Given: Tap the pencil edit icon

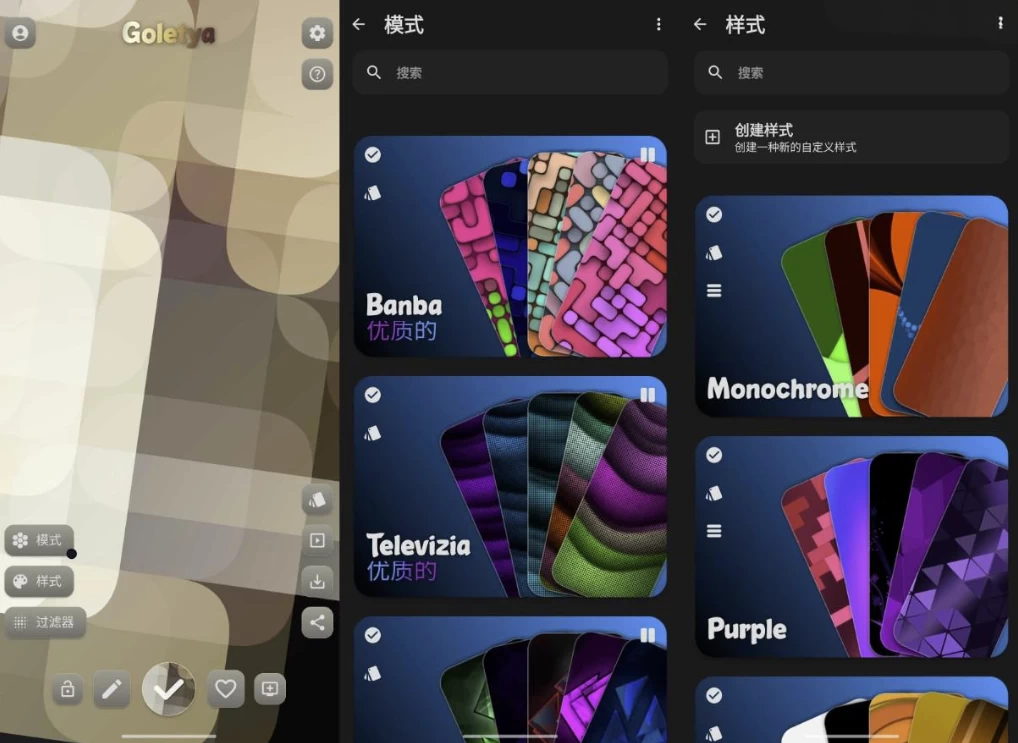Looking at the screenshot, I should point(112,689).
